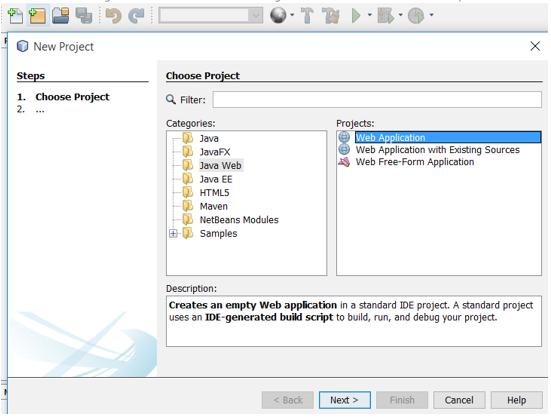Select the HTML5 category
The height and width of the screenshot is (419, 551).
[214, 193]
